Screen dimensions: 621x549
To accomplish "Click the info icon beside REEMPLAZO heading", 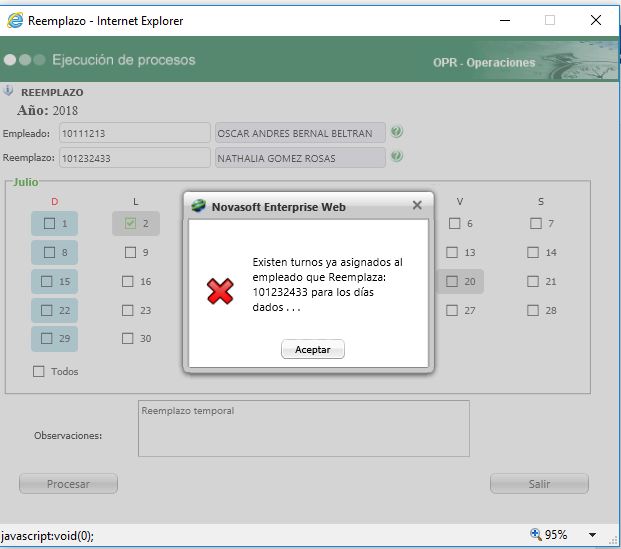I will click(8, 91).
